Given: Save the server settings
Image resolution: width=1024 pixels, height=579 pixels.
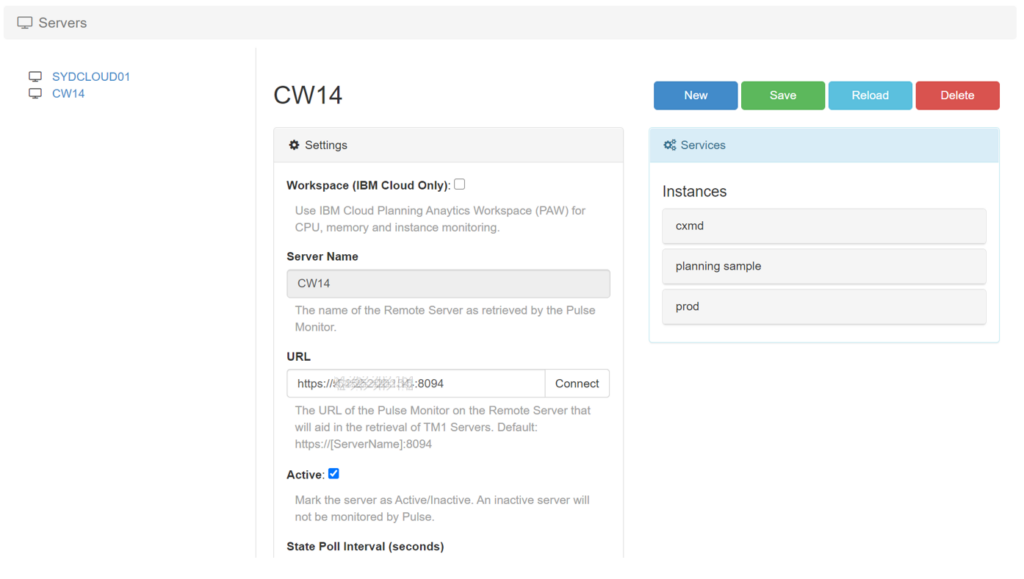Looking at the screenshot, I should click(783, 95).
